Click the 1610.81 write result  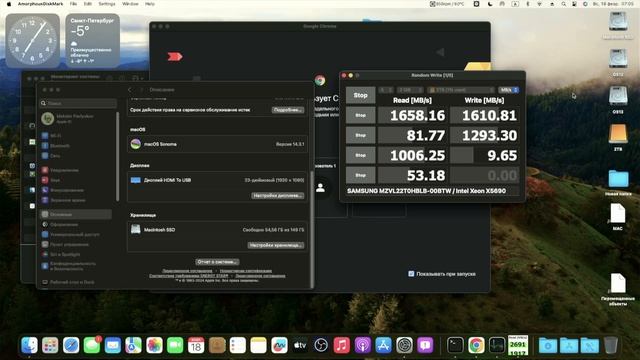484,116
